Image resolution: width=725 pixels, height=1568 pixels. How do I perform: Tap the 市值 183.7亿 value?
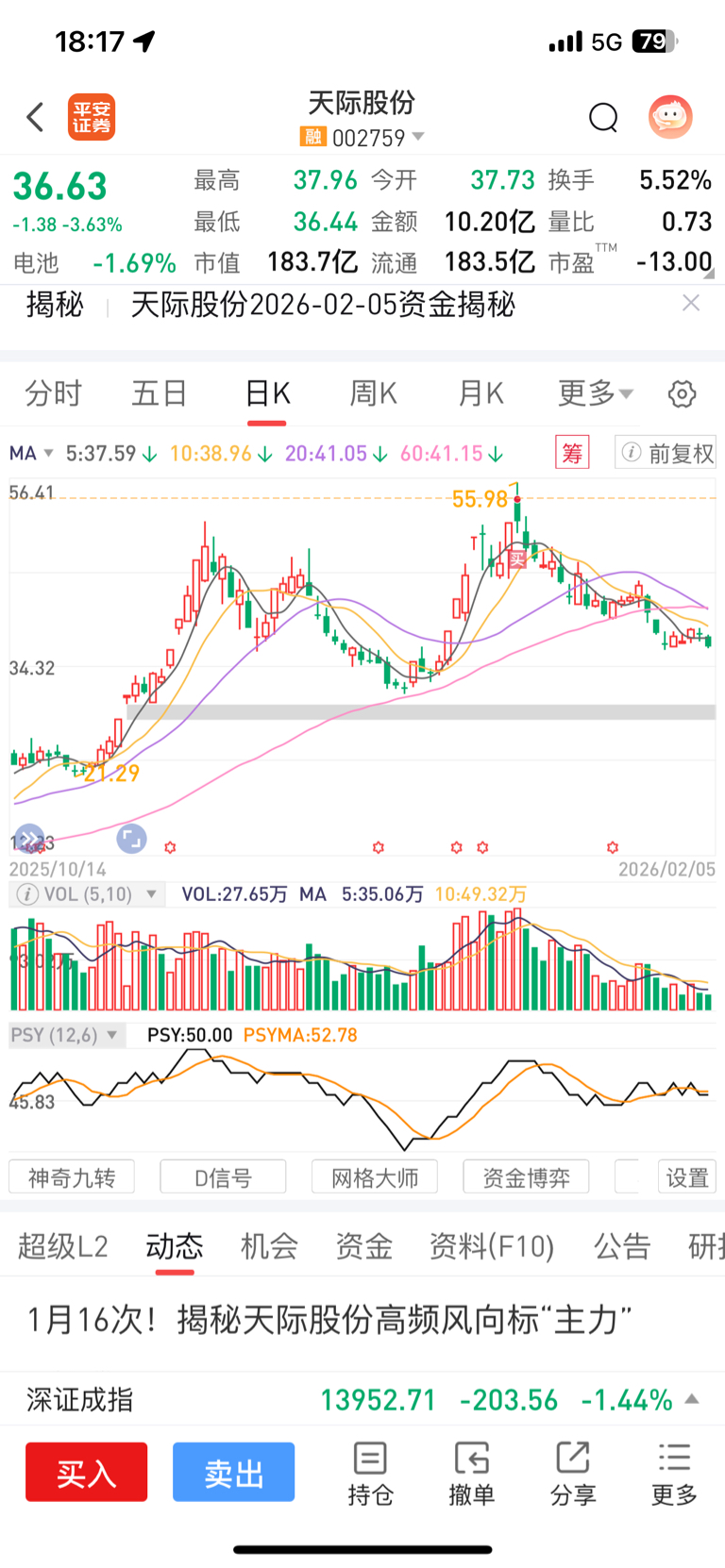click(312, 261)
